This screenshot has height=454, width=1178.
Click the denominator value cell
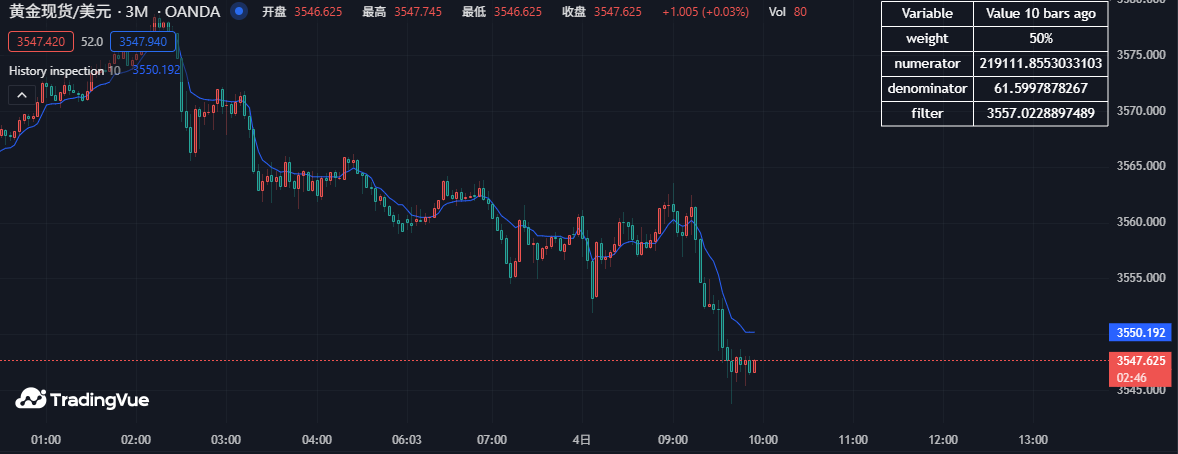[1040, 89]
